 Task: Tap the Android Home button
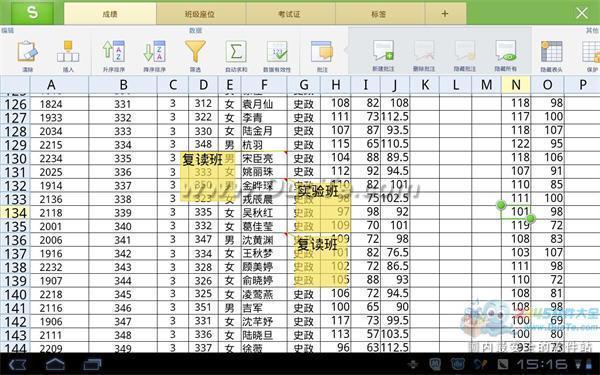click(x=55, y=364)
